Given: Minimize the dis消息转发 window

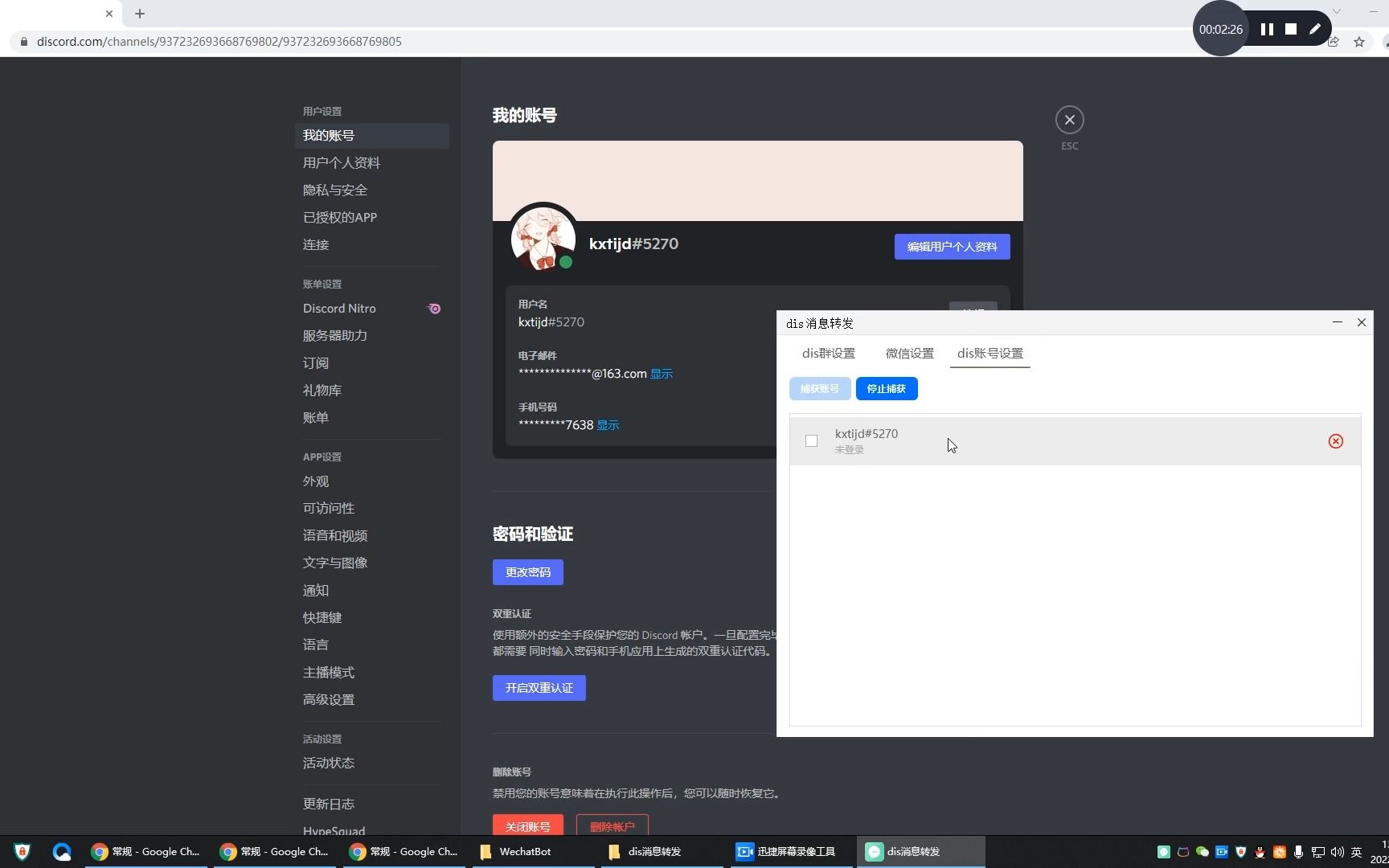Looking at the screenshot, I should click(x=1338, y=322).
